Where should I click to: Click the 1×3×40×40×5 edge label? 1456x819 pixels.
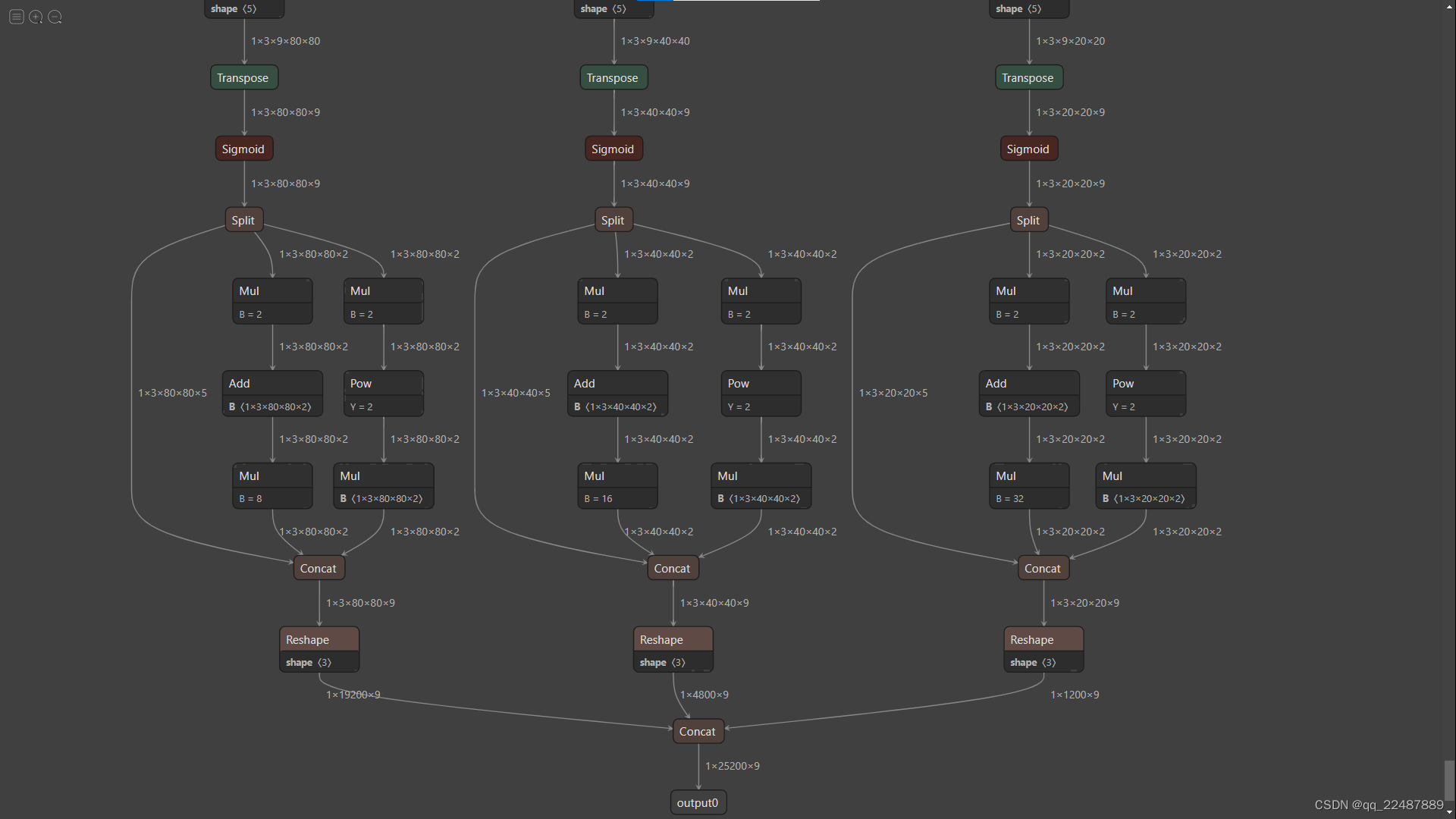coord(516,393)
